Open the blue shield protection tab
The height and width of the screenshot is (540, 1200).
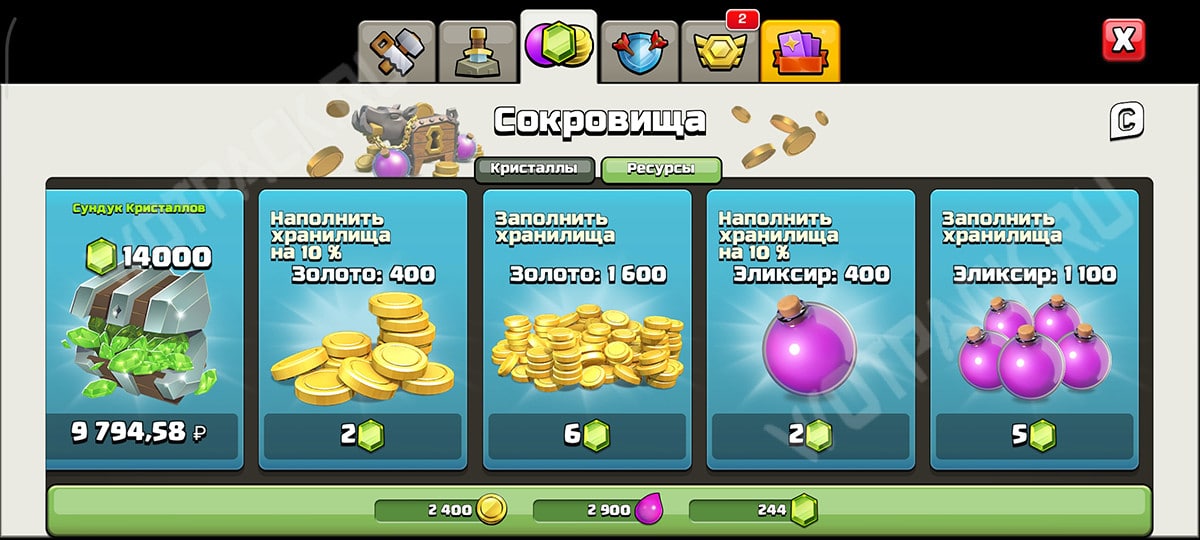click(x=639, y=51)
